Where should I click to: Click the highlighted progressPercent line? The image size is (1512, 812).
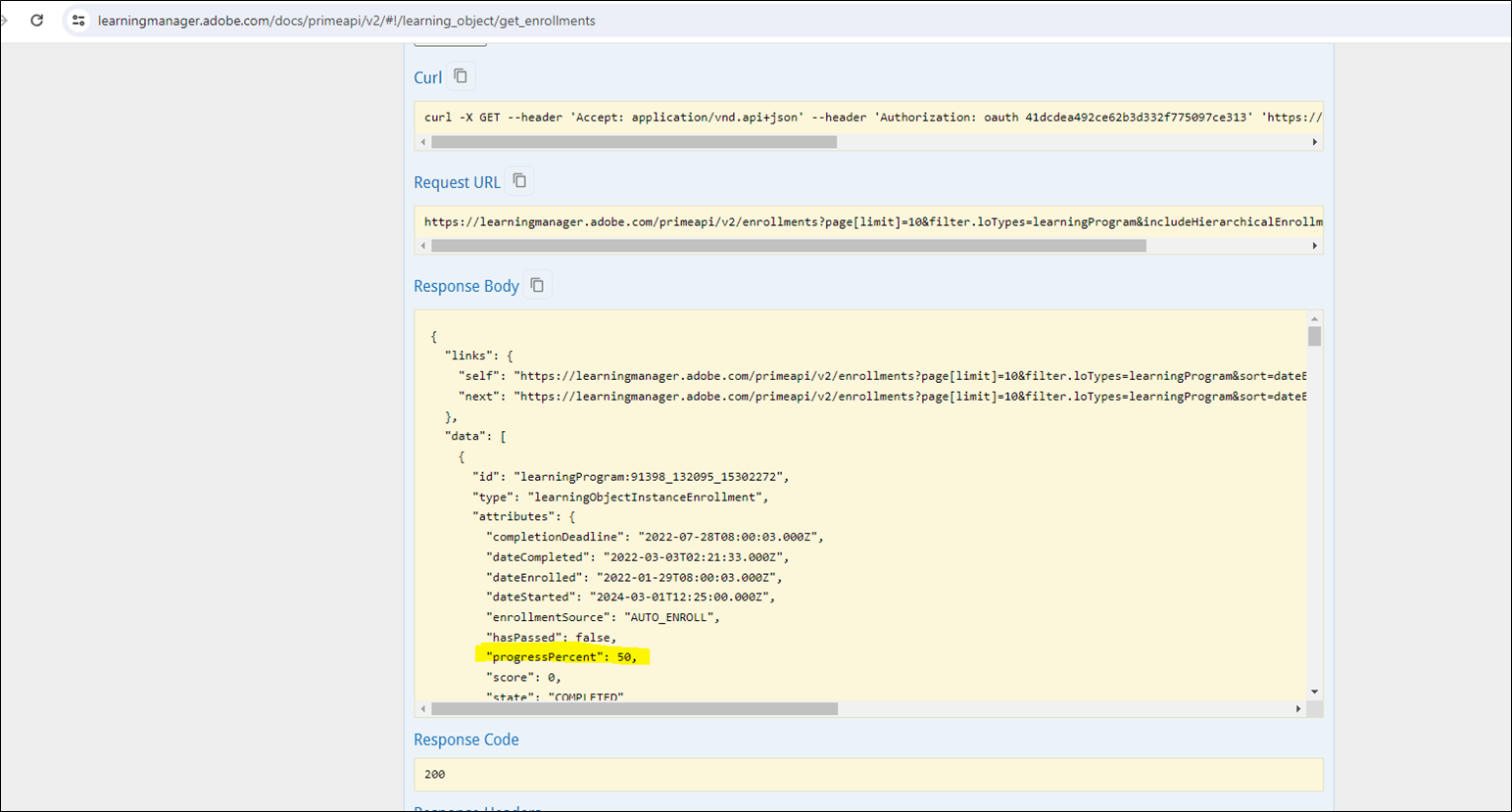(x=563, y=657)
